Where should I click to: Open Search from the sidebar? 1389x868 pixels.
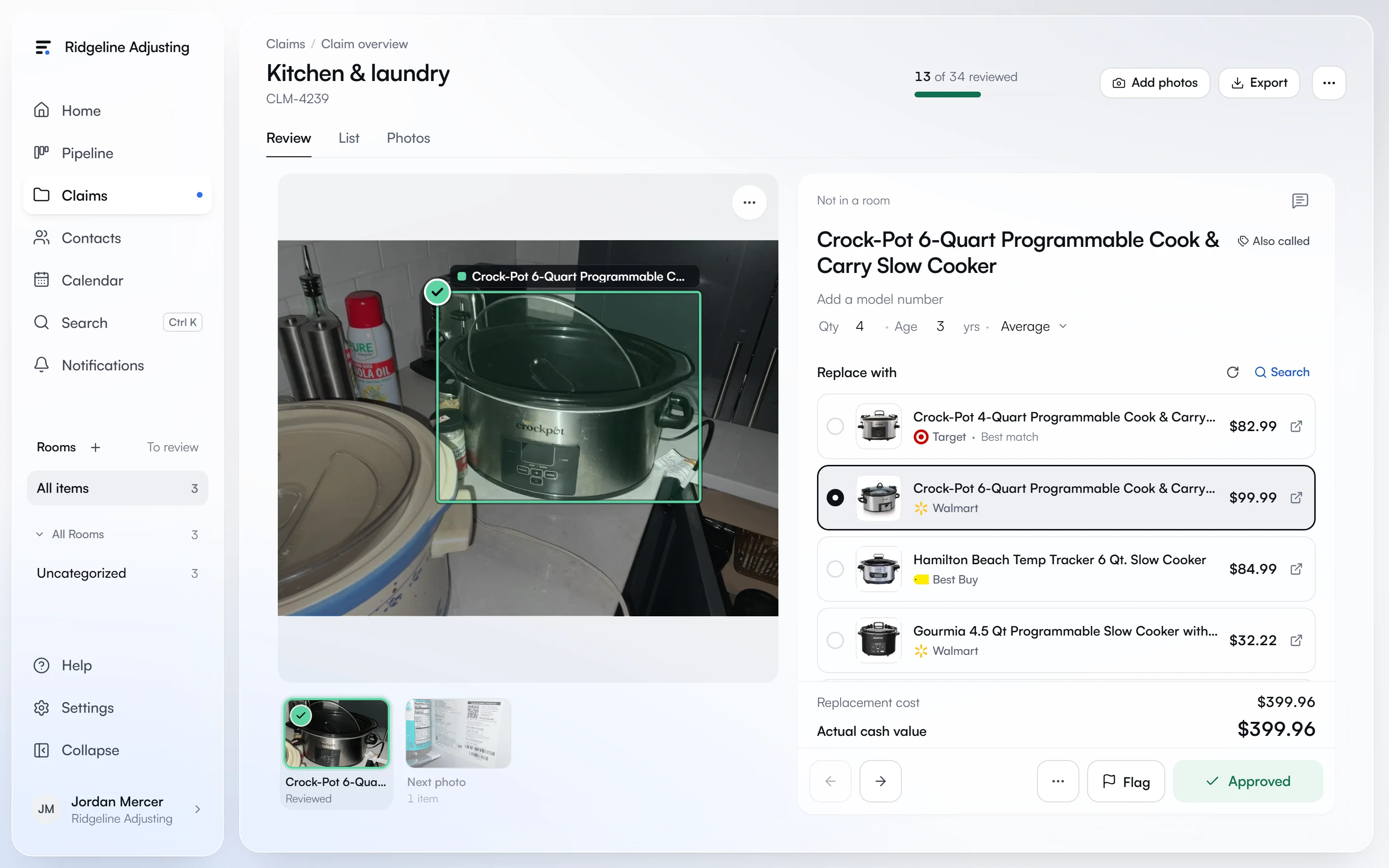[x=117, y=323]
